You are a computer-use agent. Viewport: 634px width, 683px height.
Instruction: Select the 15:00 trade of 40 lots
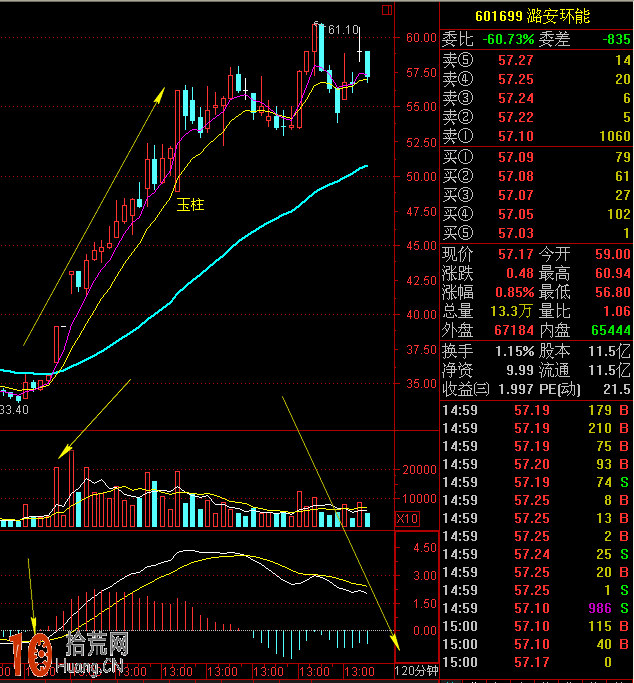click(536, 644)
